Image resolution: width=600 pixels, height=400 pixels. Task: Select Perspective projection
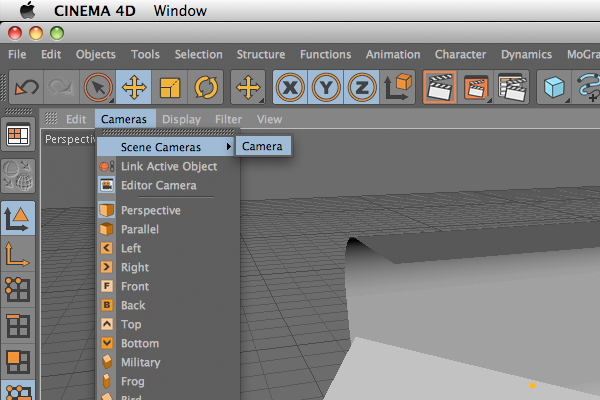168,211
